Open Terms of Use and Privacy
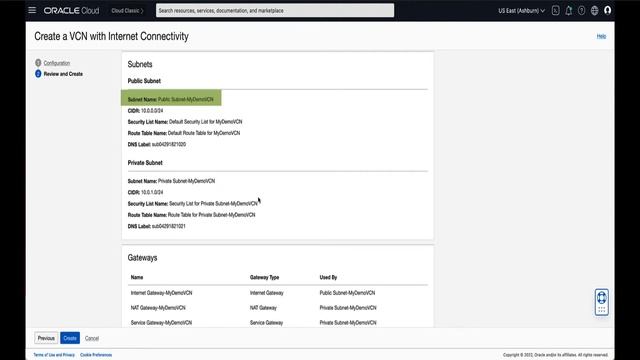 coord(54,355)
